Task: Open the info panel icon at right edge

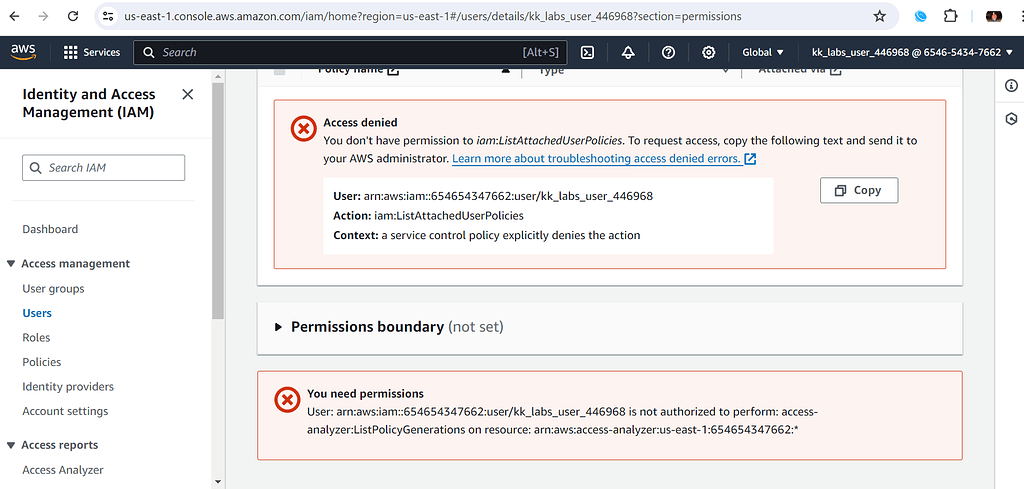Action: pos(1011,87)
